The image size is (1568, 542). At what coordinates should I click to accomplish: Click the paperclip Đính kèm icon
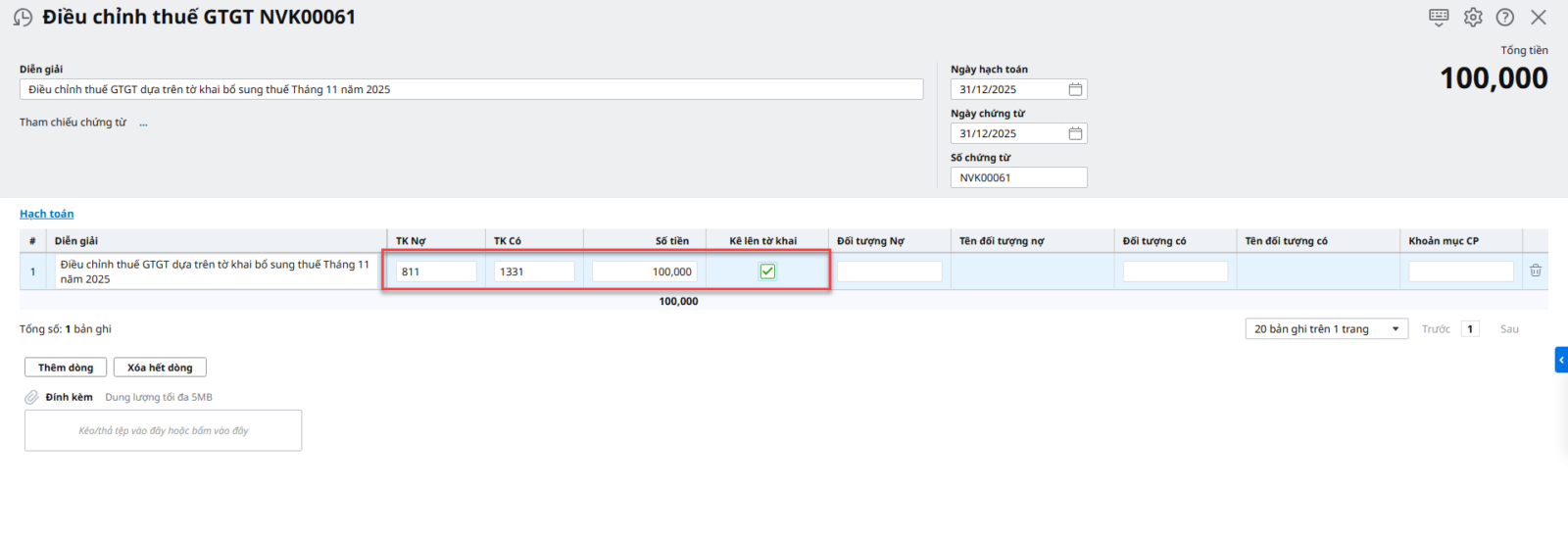click(32, 397)
